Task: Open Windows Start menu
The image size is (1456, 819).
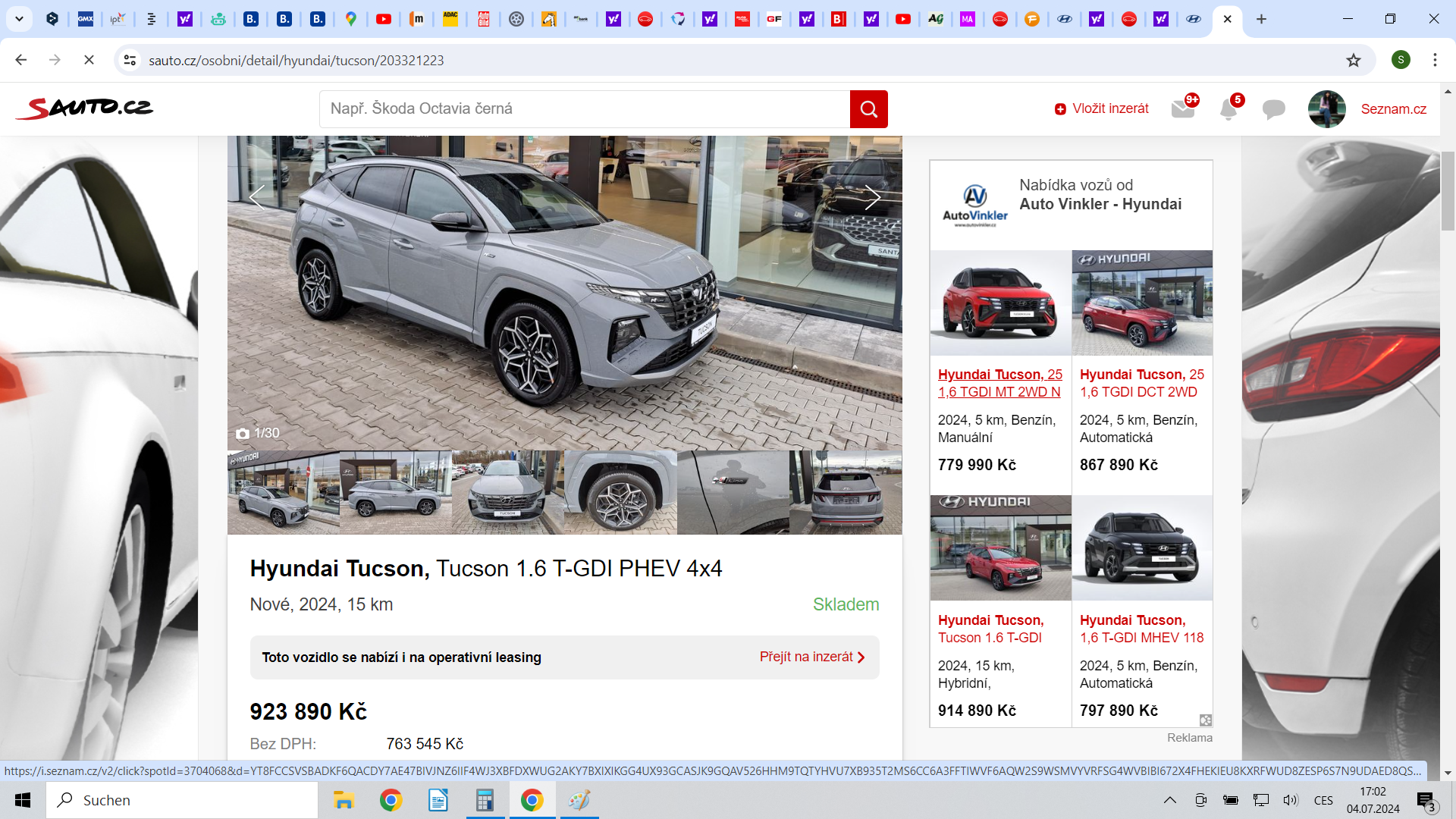Action: coord(23,800)
